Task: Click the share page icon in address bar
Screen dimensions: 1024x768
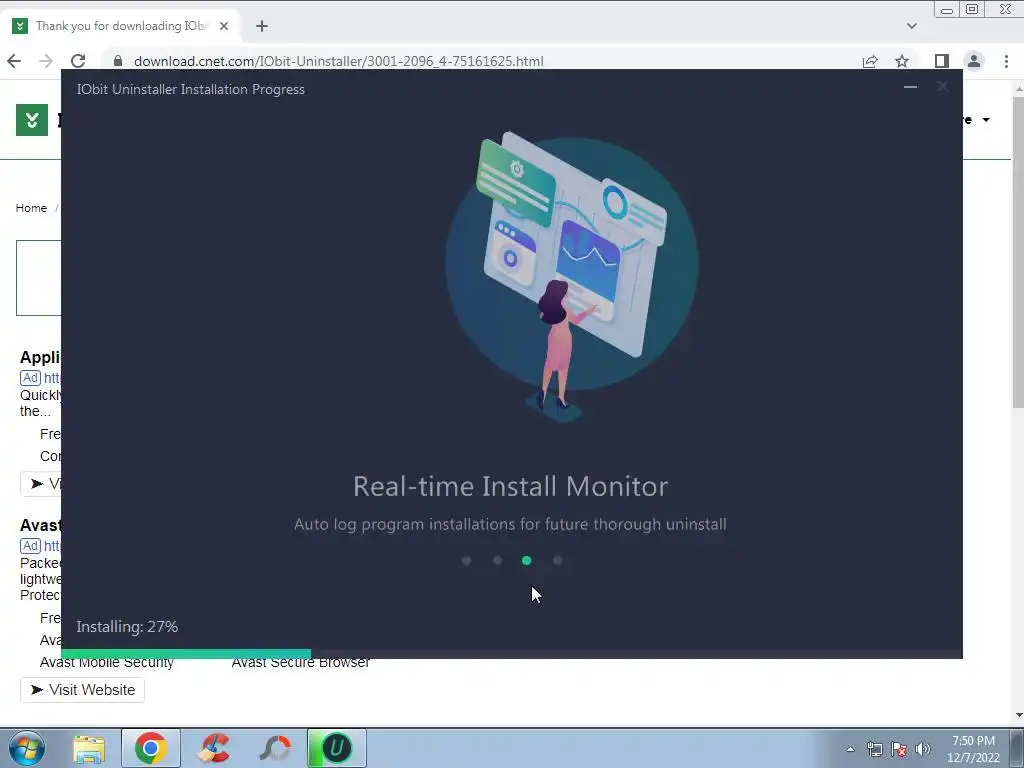Action: [870, 61]
